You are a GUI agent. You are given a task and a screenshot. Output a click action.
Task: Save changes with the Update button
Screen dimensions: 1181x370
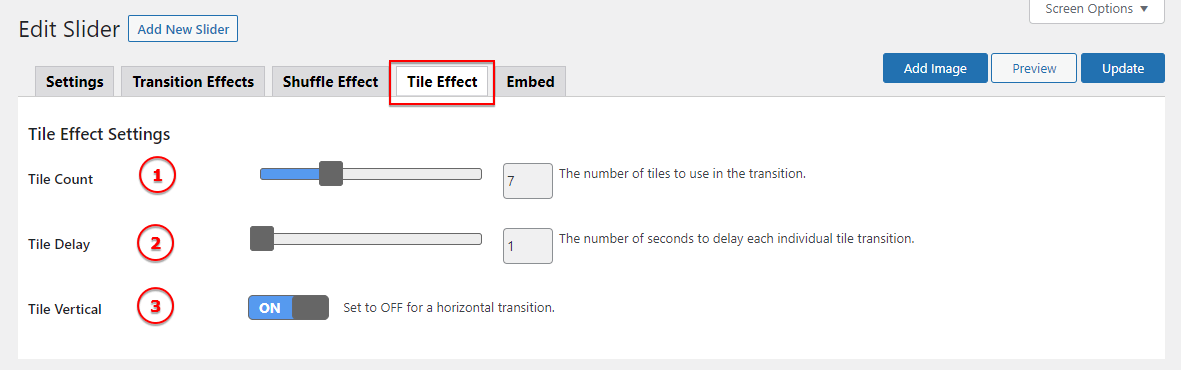(x=1123, y=68)
